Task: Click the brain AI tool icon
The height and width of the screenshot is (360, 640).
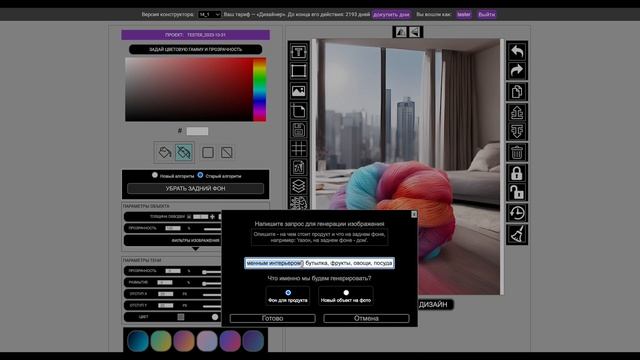Action: pyautogui.click(x=298, y=203)
